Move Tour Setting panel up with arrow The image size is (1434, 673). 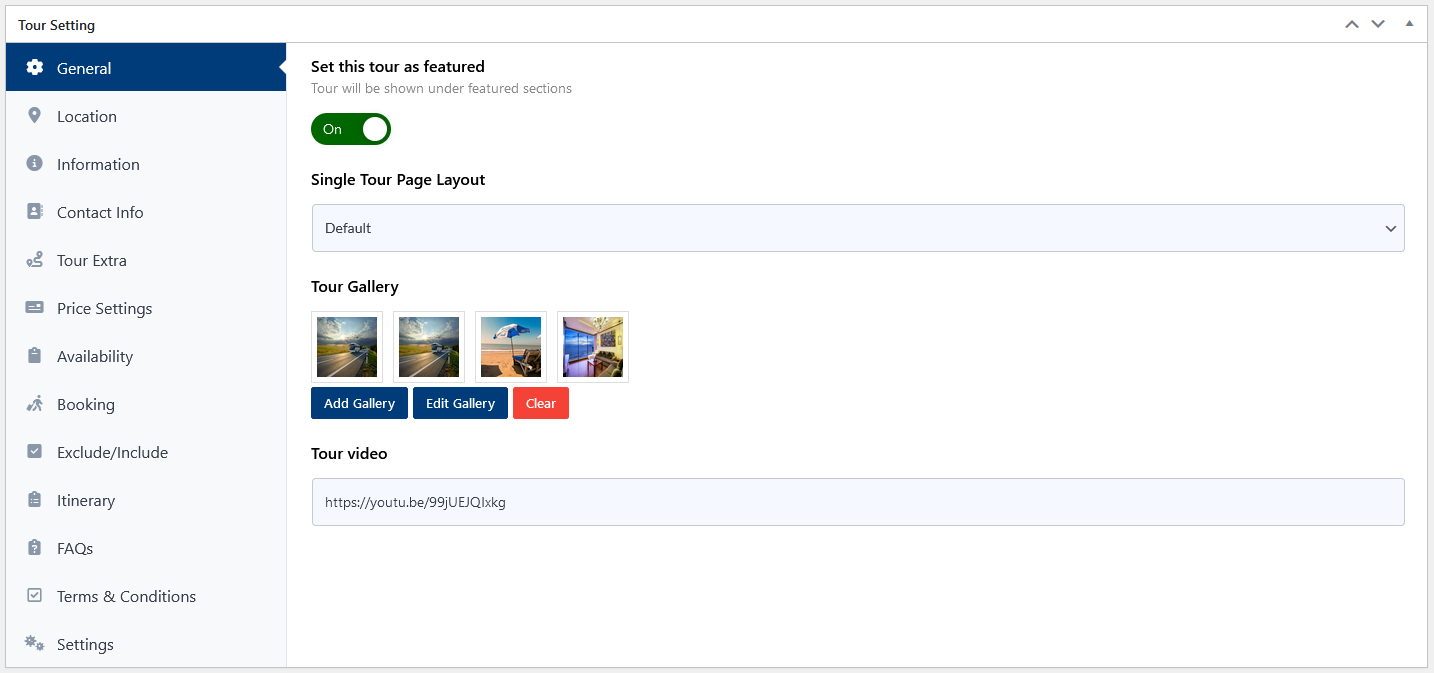1352,24
